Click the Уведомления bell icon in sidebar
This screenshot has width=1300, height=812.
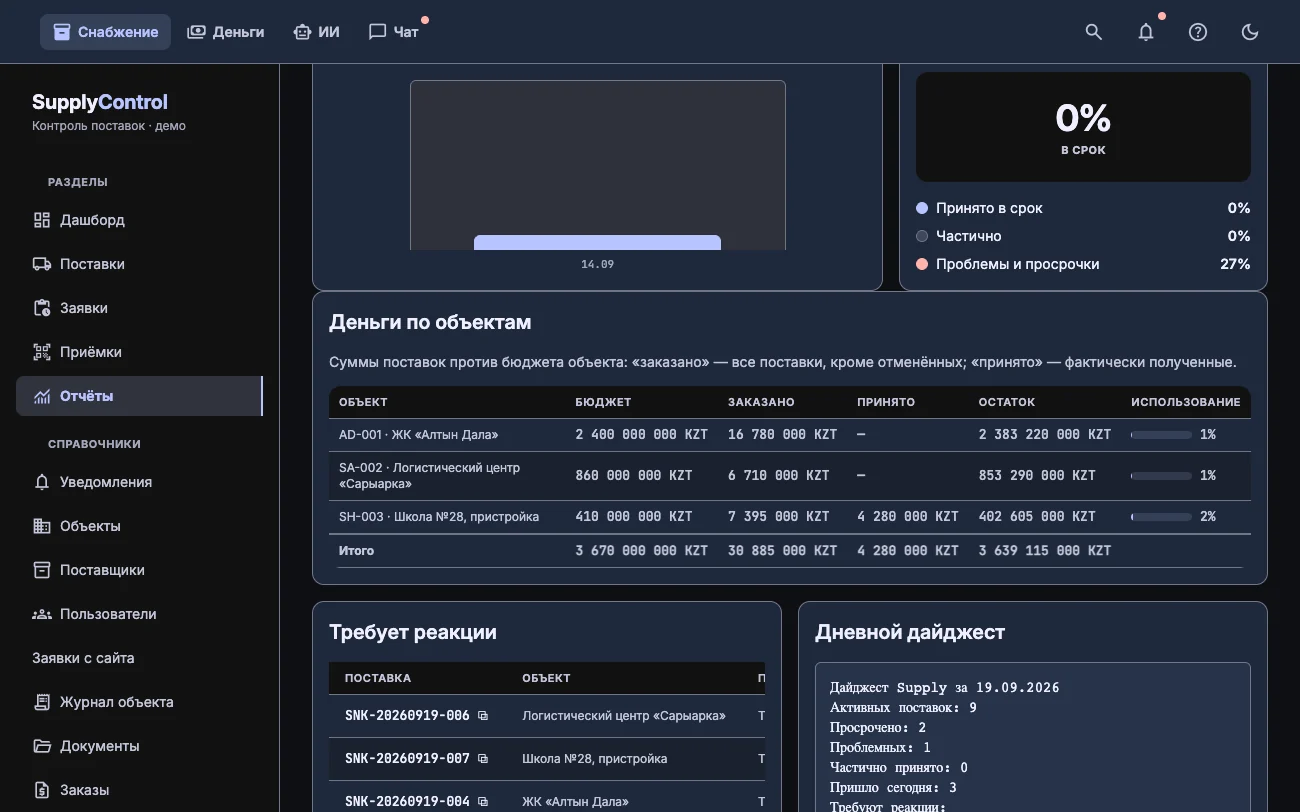click(42, 482)
